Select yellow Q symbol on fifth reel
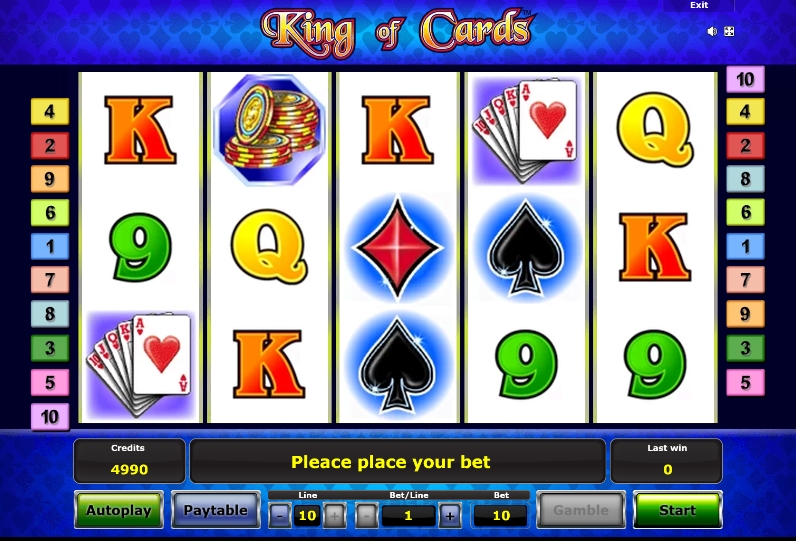 pyautogui.click(x=655, y=129)
